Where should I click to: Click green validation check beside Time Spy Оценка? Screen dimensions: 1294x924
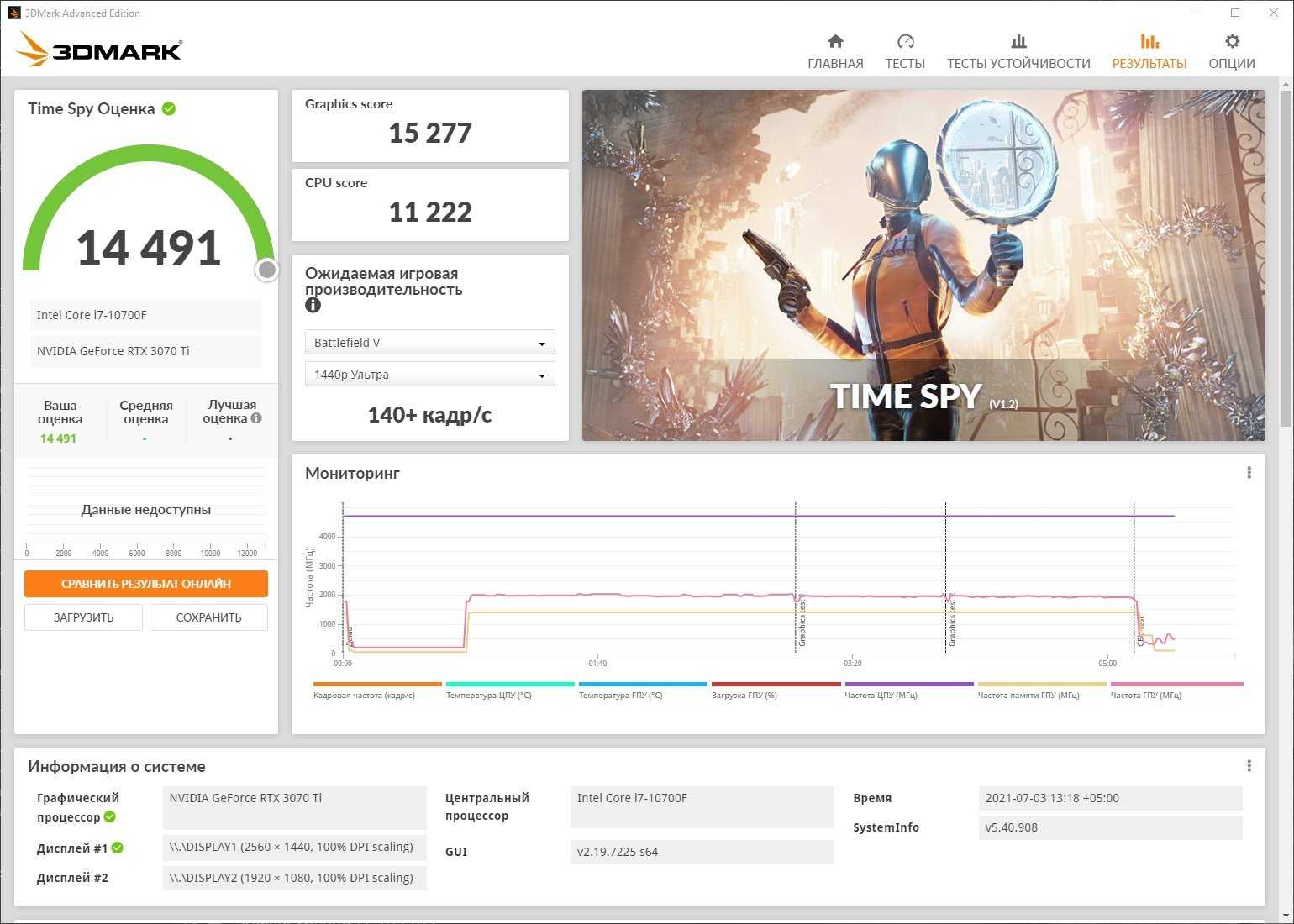point(169,108)
